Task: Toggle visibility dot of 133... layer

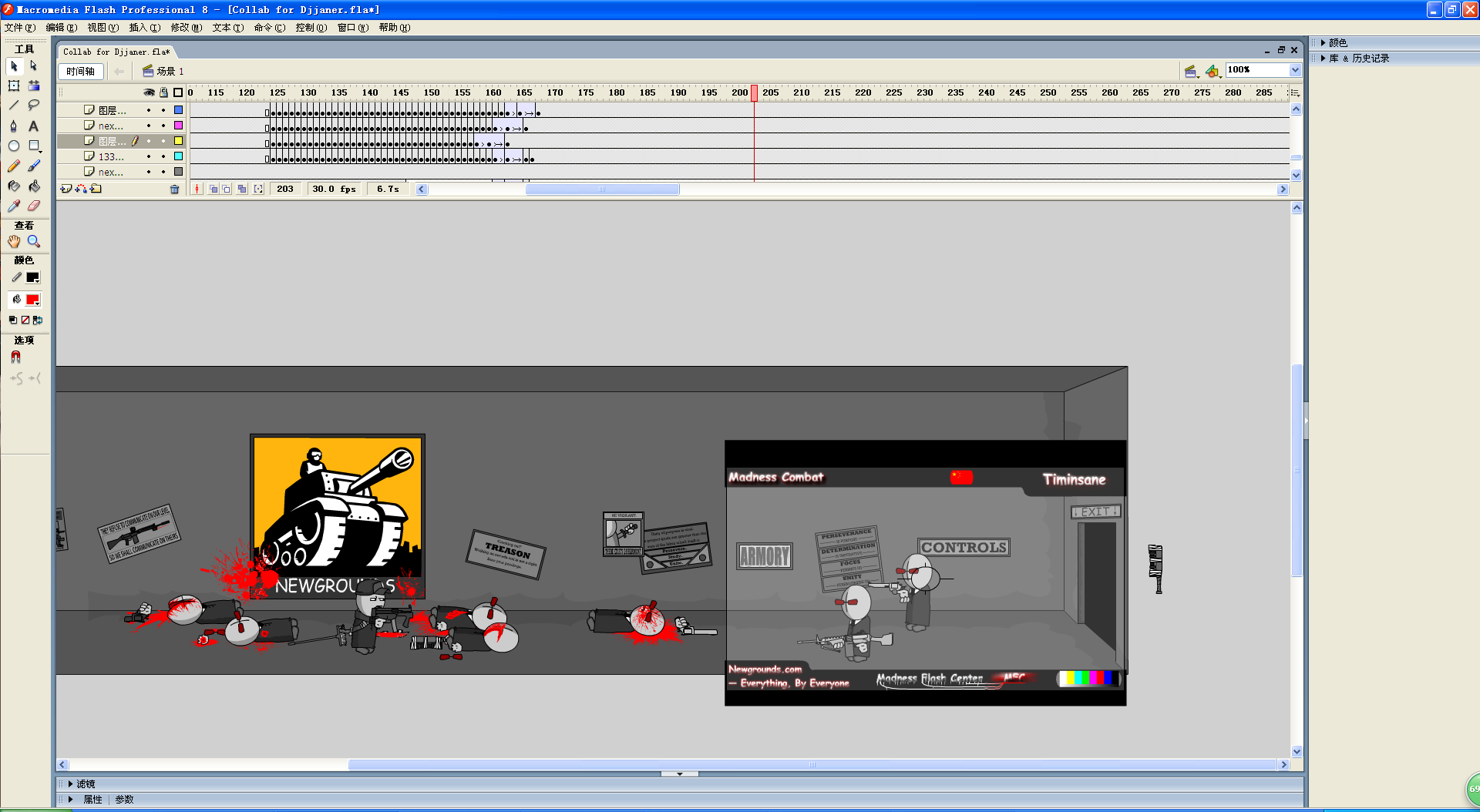Action: click(x=149, y=156)
